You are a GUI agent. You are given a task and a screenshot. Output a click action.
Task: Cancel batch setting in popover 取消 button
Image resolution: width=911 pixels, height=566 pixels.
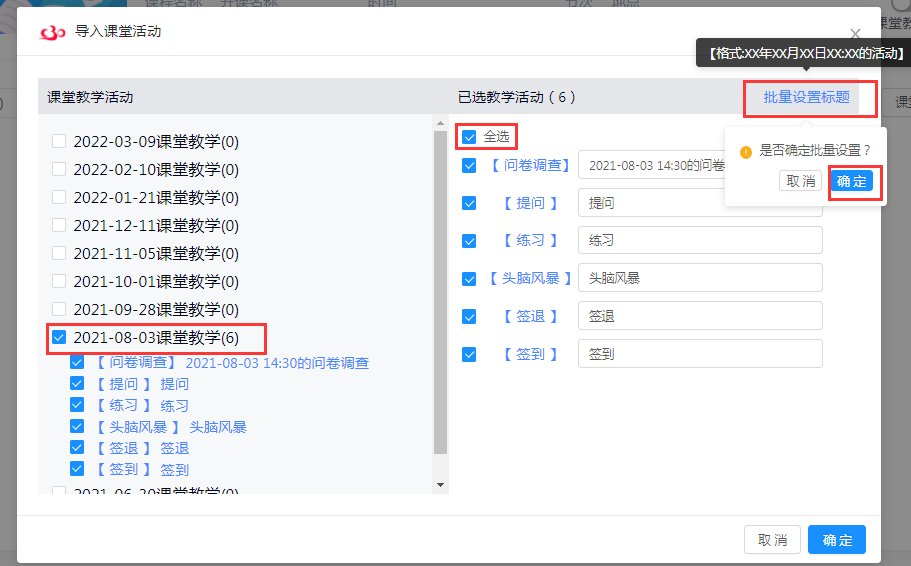pyautogui.click(x=800, y=181)
